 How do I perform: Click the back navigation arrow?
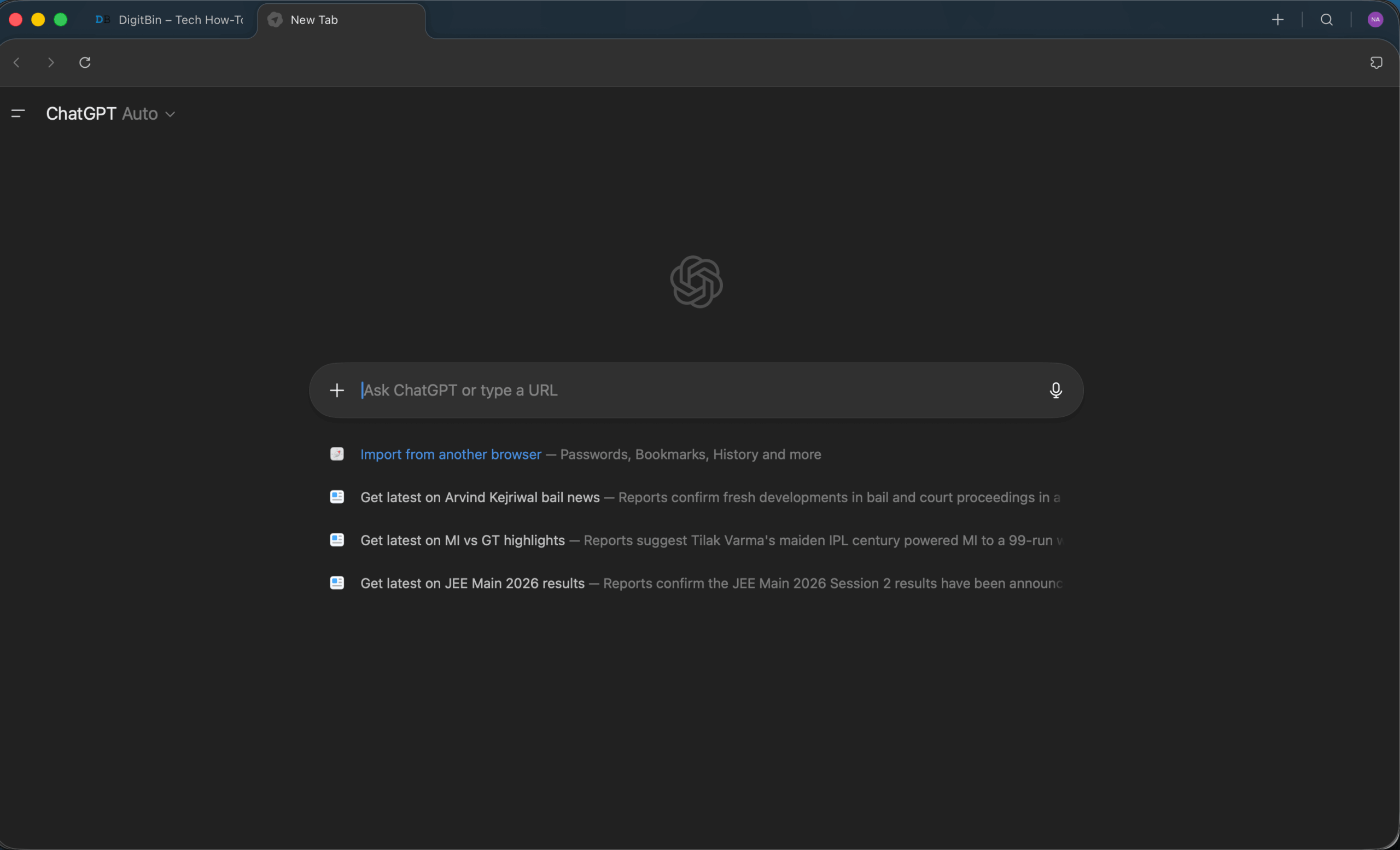click(x=16, y=62)
